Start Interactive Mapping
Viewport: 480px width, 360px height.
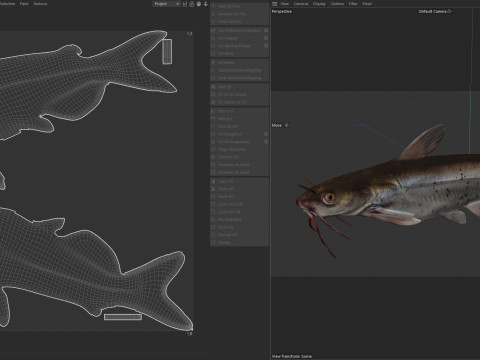point(239,70)
